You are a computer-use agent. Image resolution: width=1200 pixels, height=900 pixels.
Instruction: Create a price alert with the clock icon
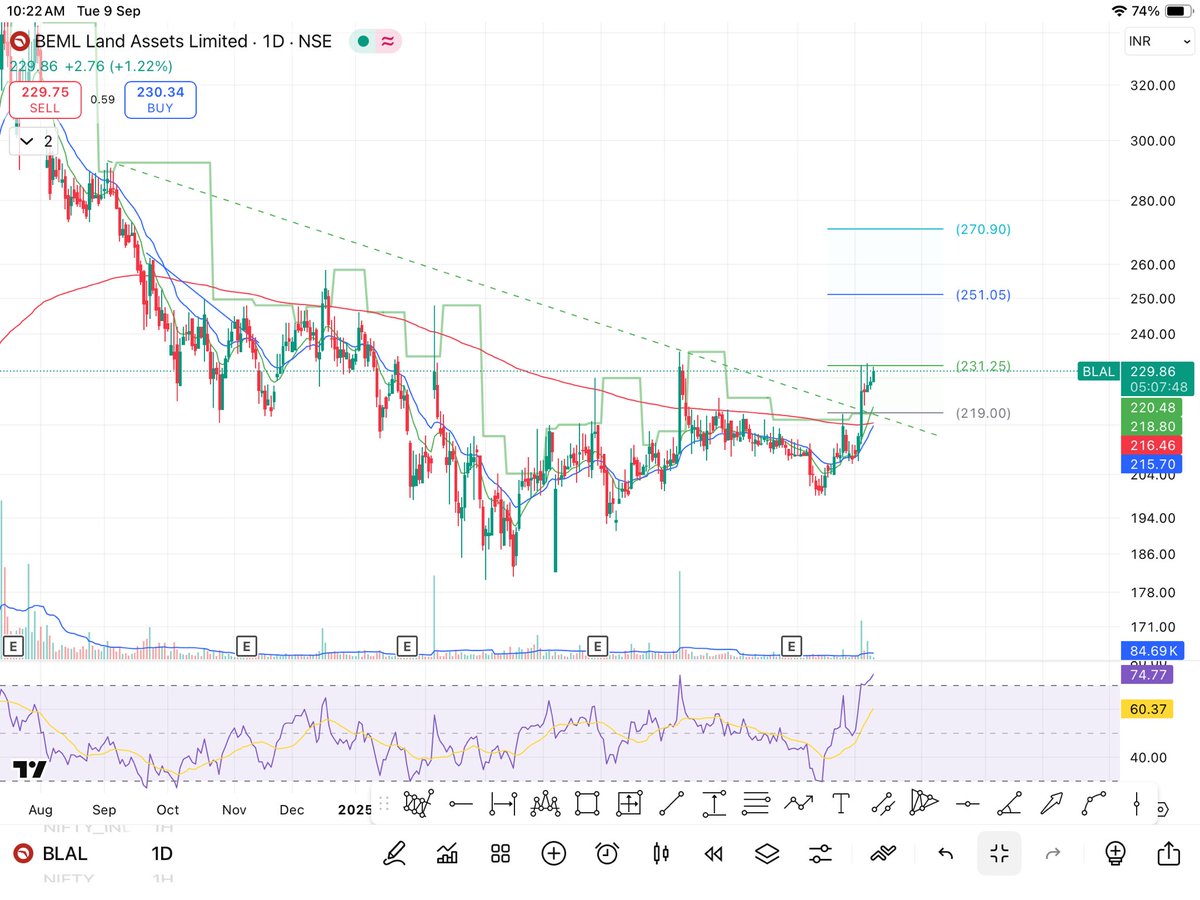(607, 853)
